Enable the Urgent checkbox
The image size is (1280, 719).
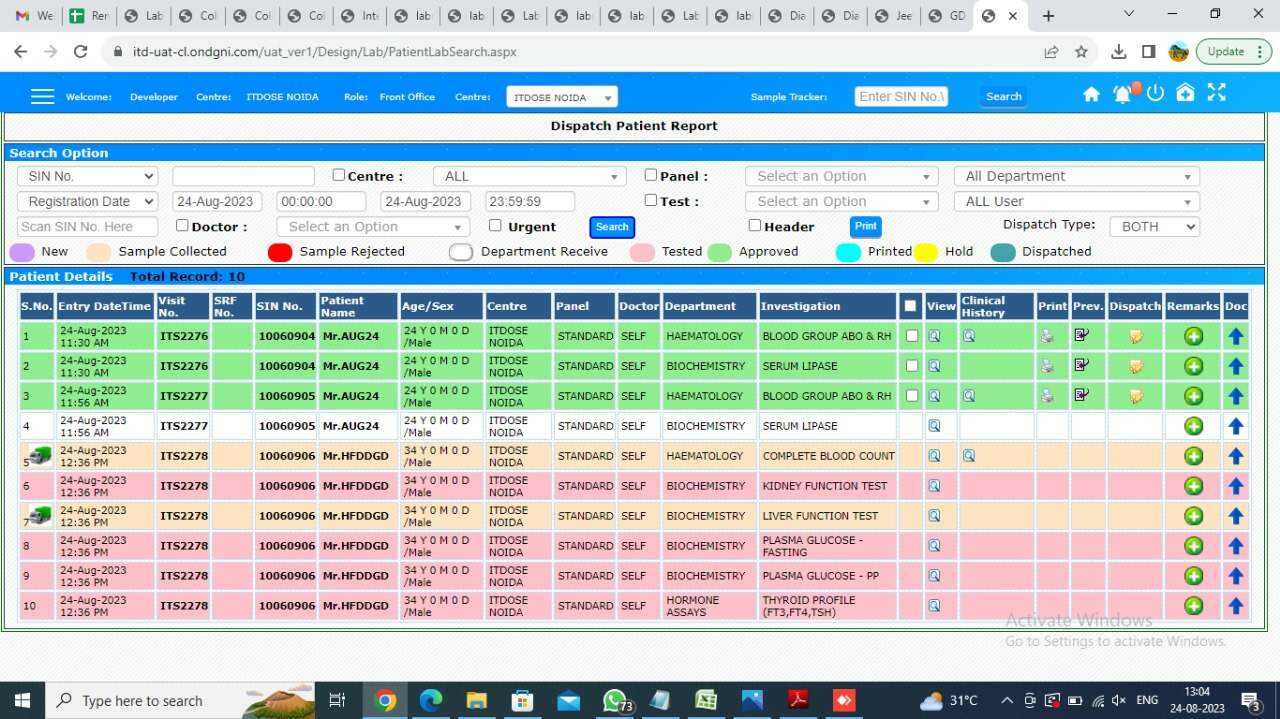point(495,225)
